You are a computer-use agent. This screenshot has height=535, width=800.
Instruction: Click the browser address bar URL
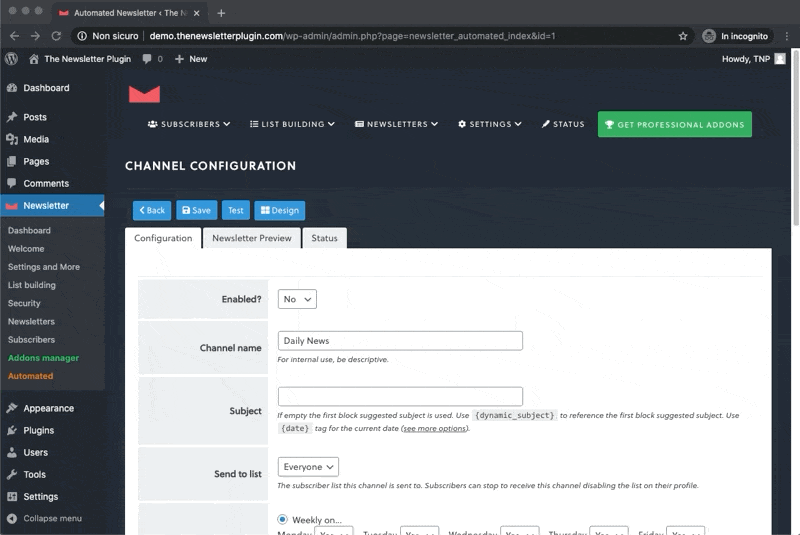352,36
